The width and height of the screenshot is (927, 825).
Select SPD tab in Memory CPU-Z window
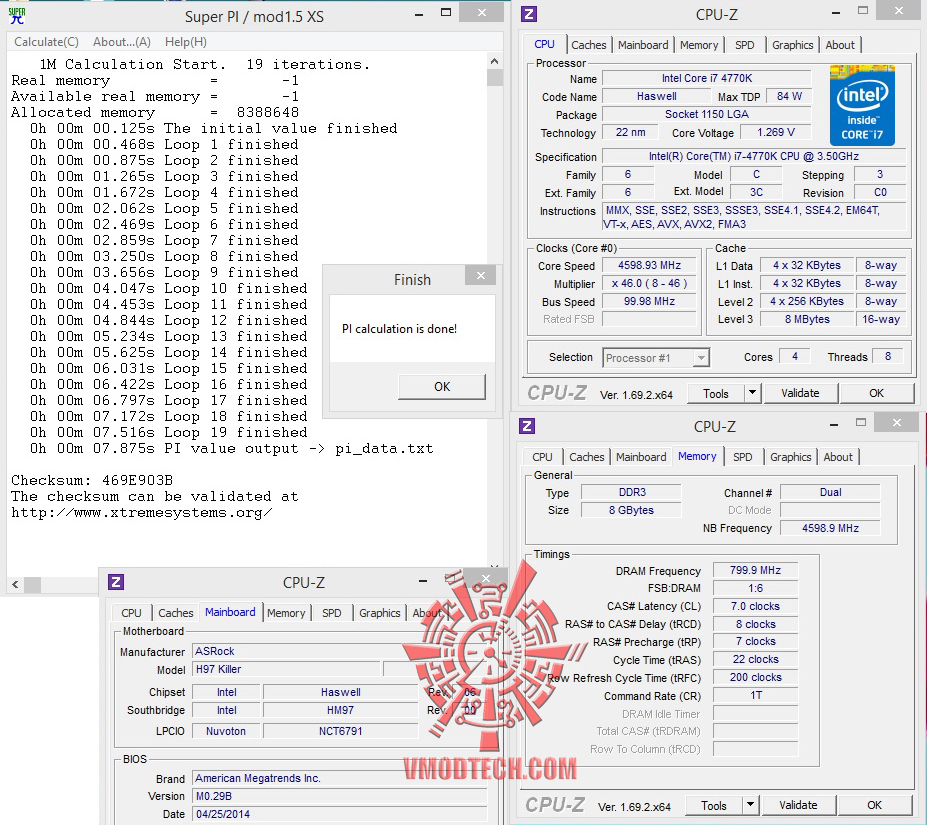[x=743, y=457]
